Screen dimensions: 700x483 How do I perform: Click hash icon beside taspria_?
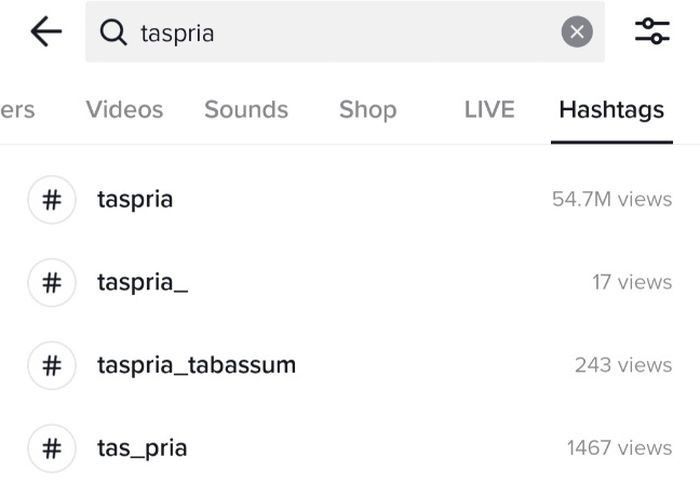click(x=51, y=282)
